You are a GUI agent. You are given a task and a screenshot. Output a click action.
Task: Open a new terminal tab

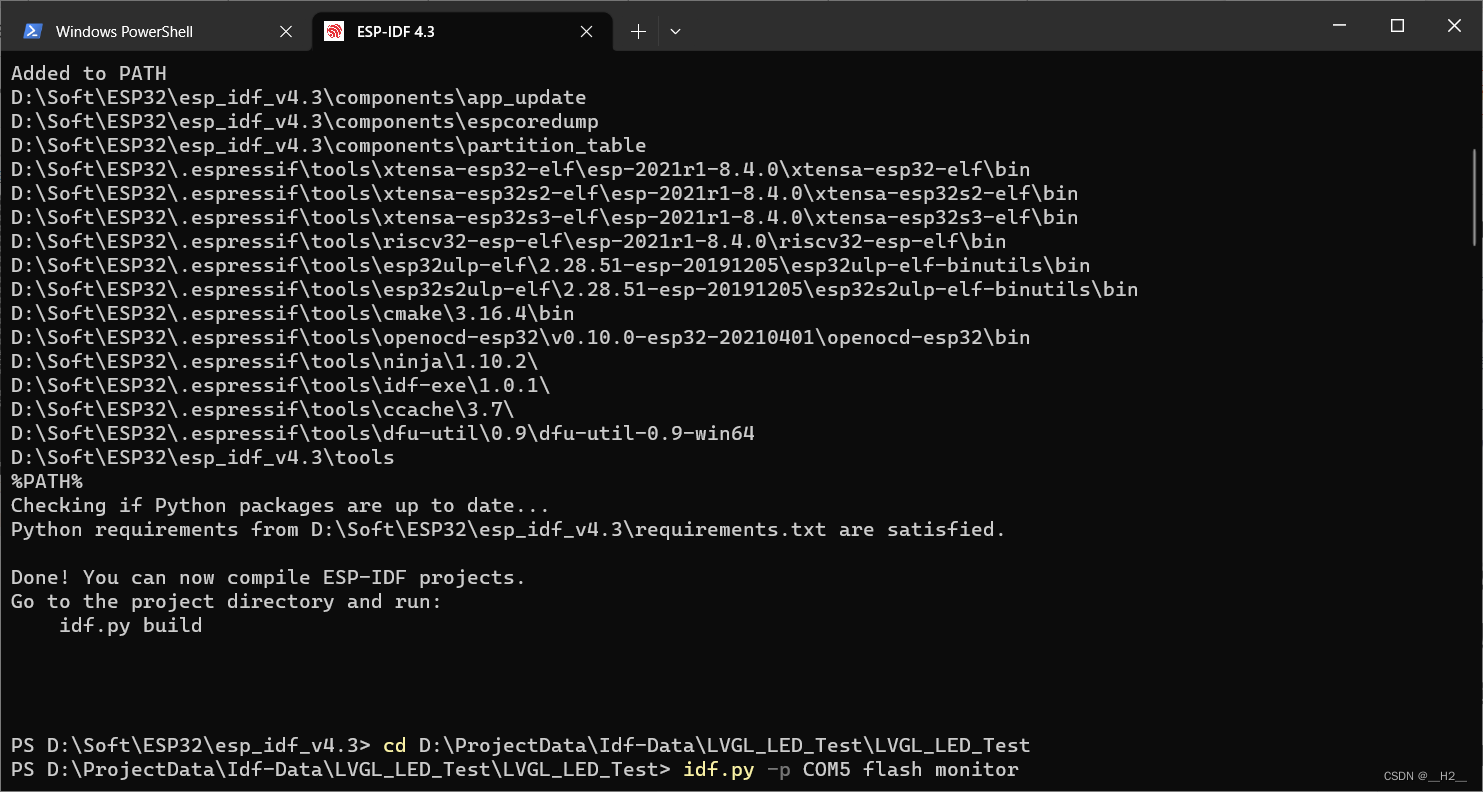tap(638, 32)
